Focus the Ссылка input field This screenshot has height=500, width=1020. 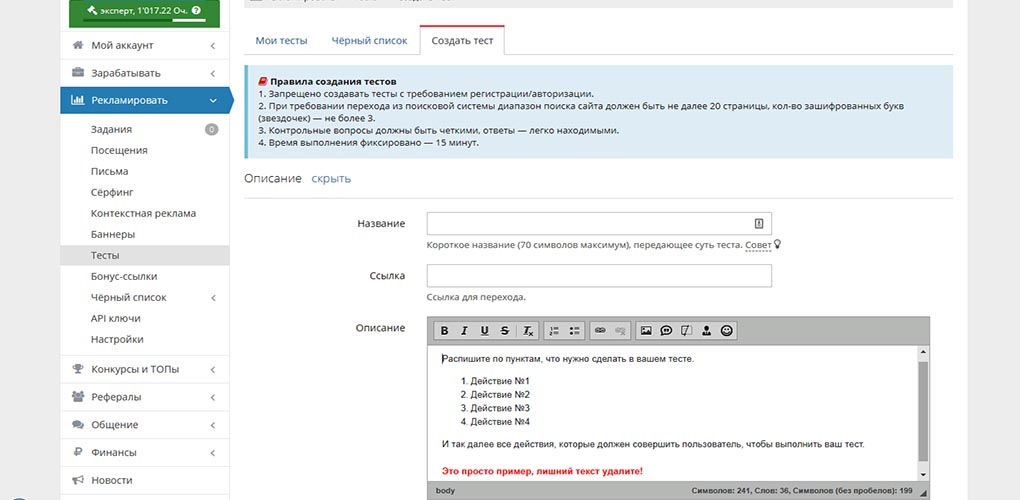click(x=599, y=276)
